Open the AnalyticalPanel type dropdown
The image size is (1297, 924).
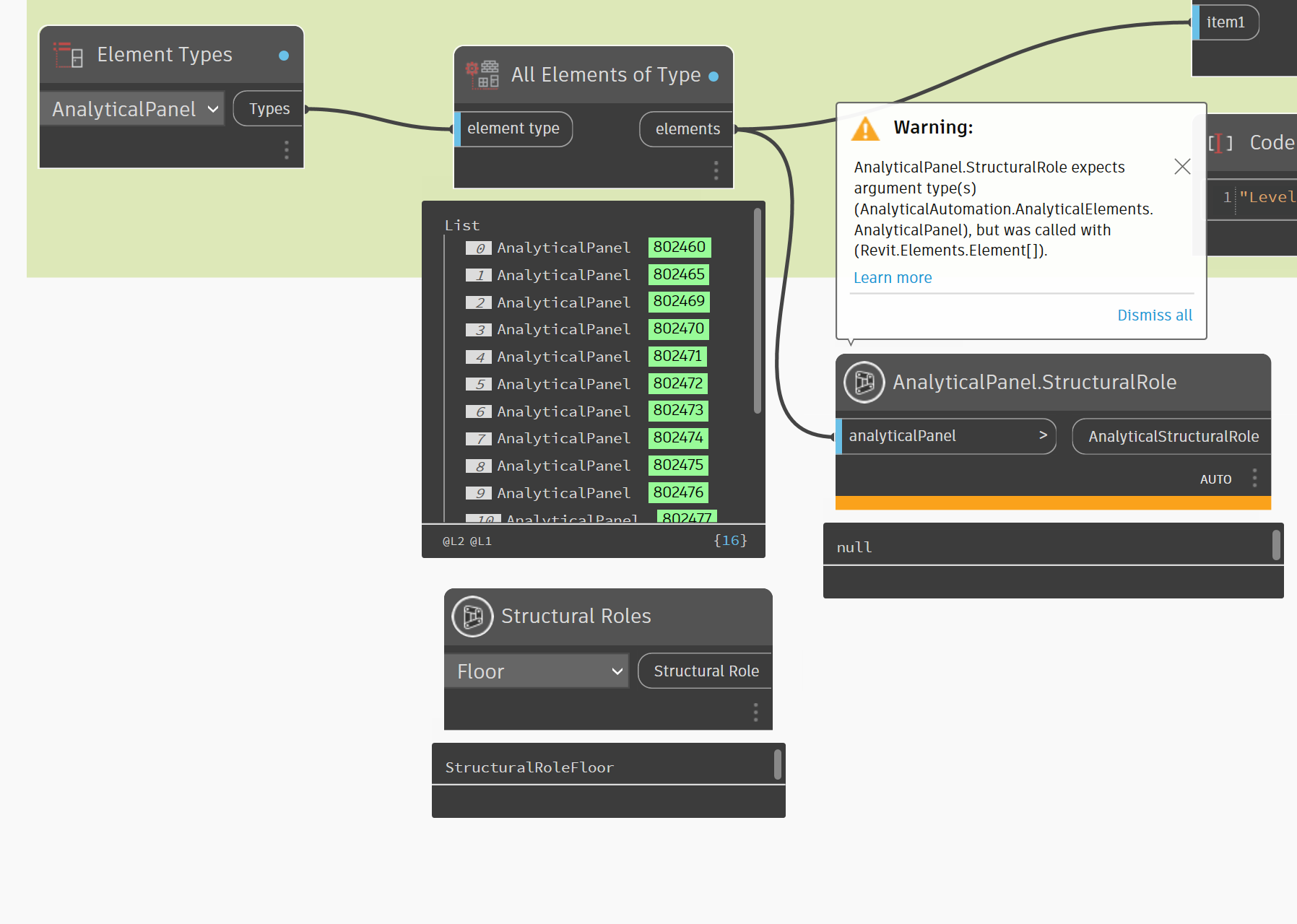click(x=212, y=109)
